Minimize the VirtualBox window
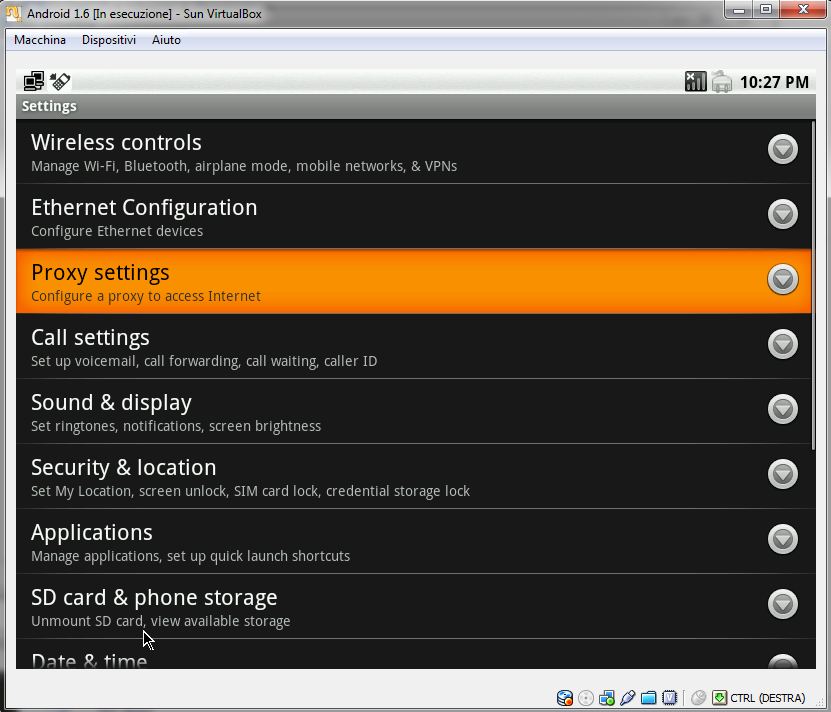The height and width of the screenshot is (712, 831). [739, 10]
